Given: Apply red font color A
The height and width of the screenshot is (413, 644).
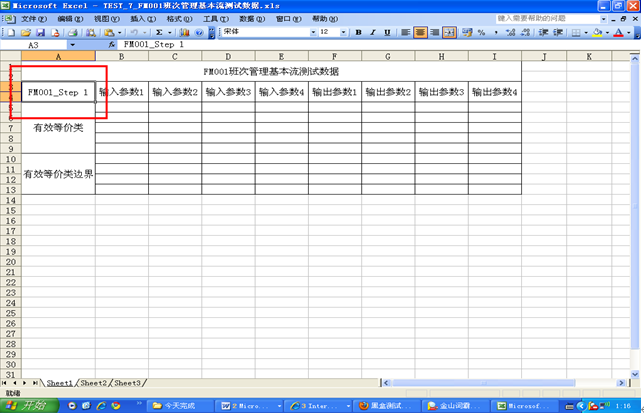Looking at the screenshot, I should (618, 32).
